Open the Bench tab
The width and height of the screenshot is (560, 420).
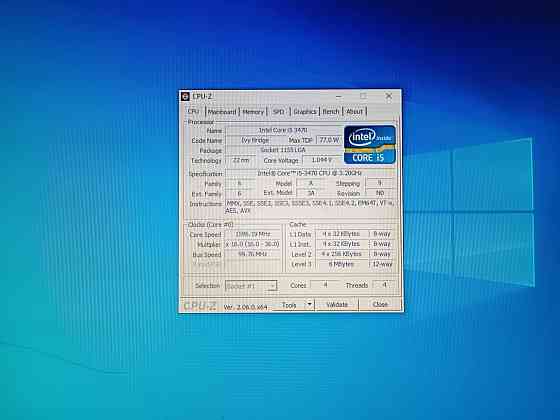click(331, 112)
